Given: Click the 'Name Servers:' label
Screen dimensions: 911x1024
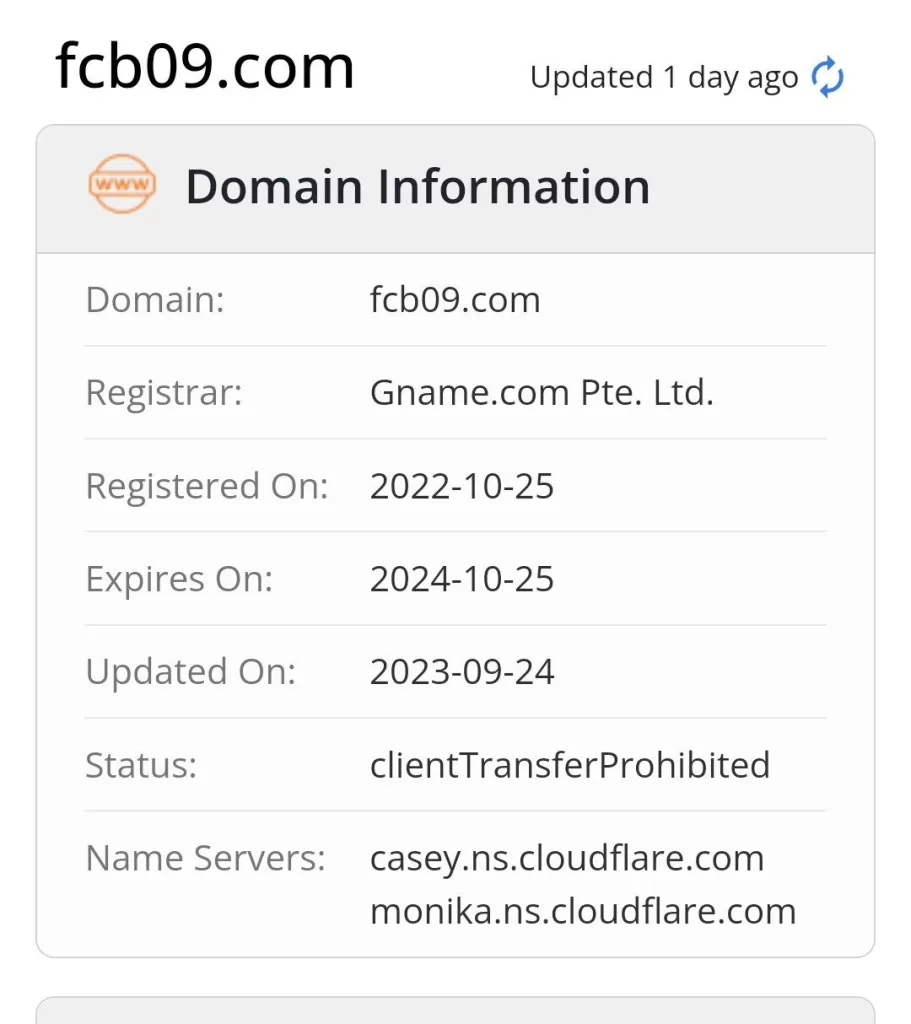Looking at the screenshot, I should click(x=206, y=858).
